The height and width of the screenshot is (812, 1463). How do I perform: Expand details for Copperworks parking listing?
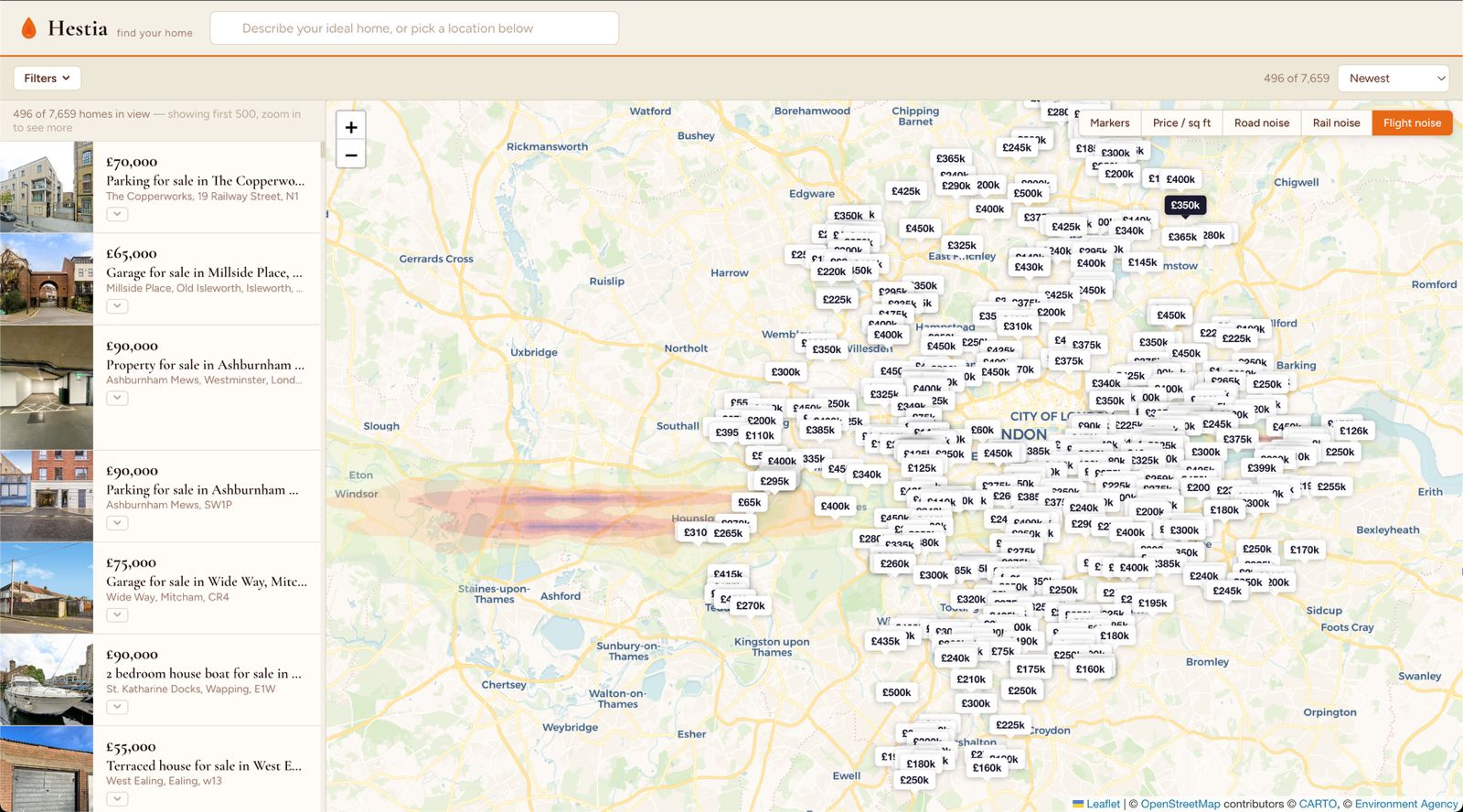pos(117,215)
